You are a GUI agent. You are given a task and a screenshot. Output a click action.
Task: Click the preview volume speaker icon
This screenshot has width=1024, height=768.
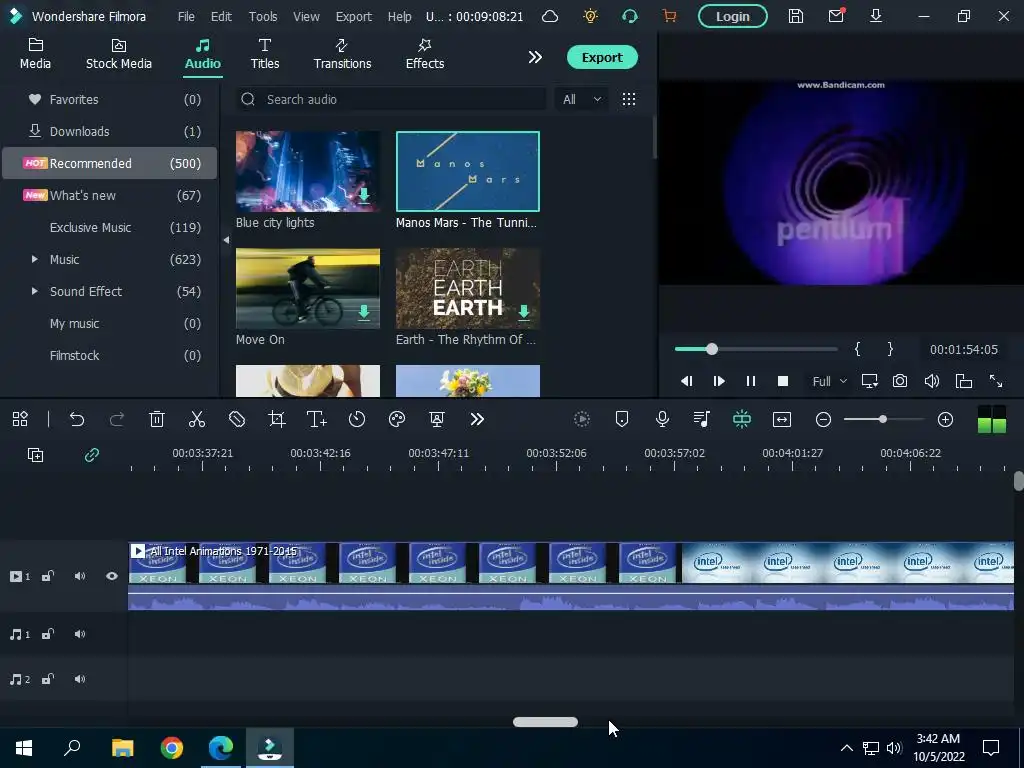932,381
